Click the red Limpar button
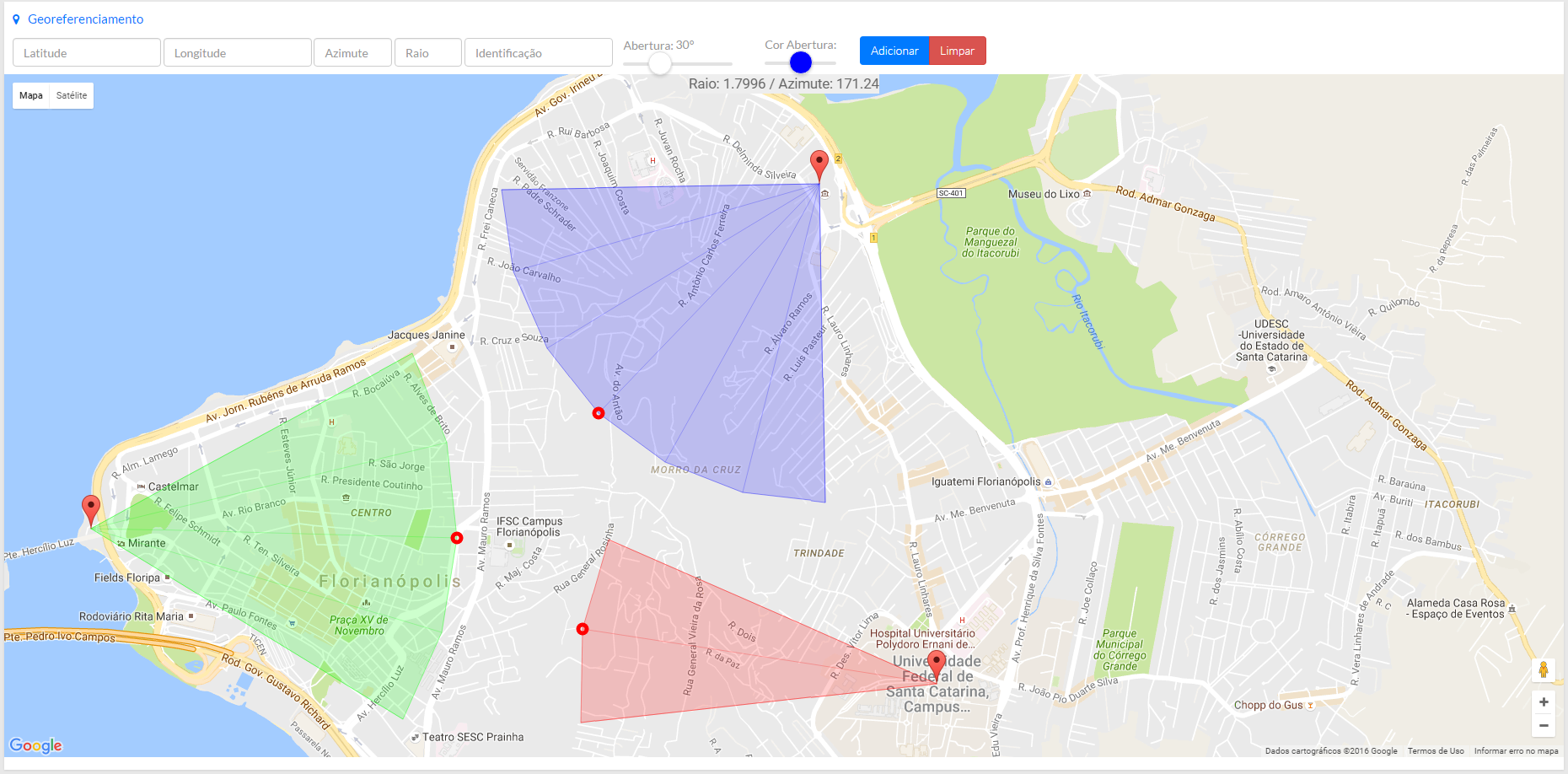 click(957, 51)
